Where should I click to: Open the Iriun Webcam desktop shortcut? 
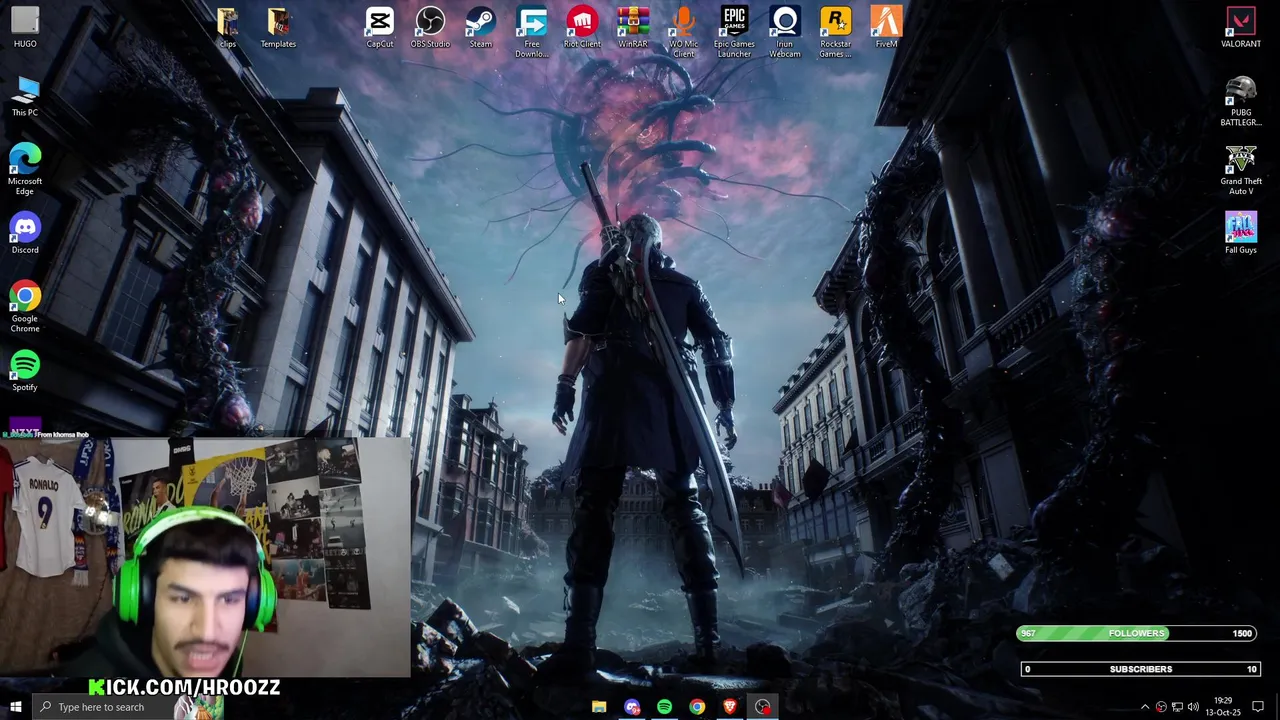pos(785,32)
